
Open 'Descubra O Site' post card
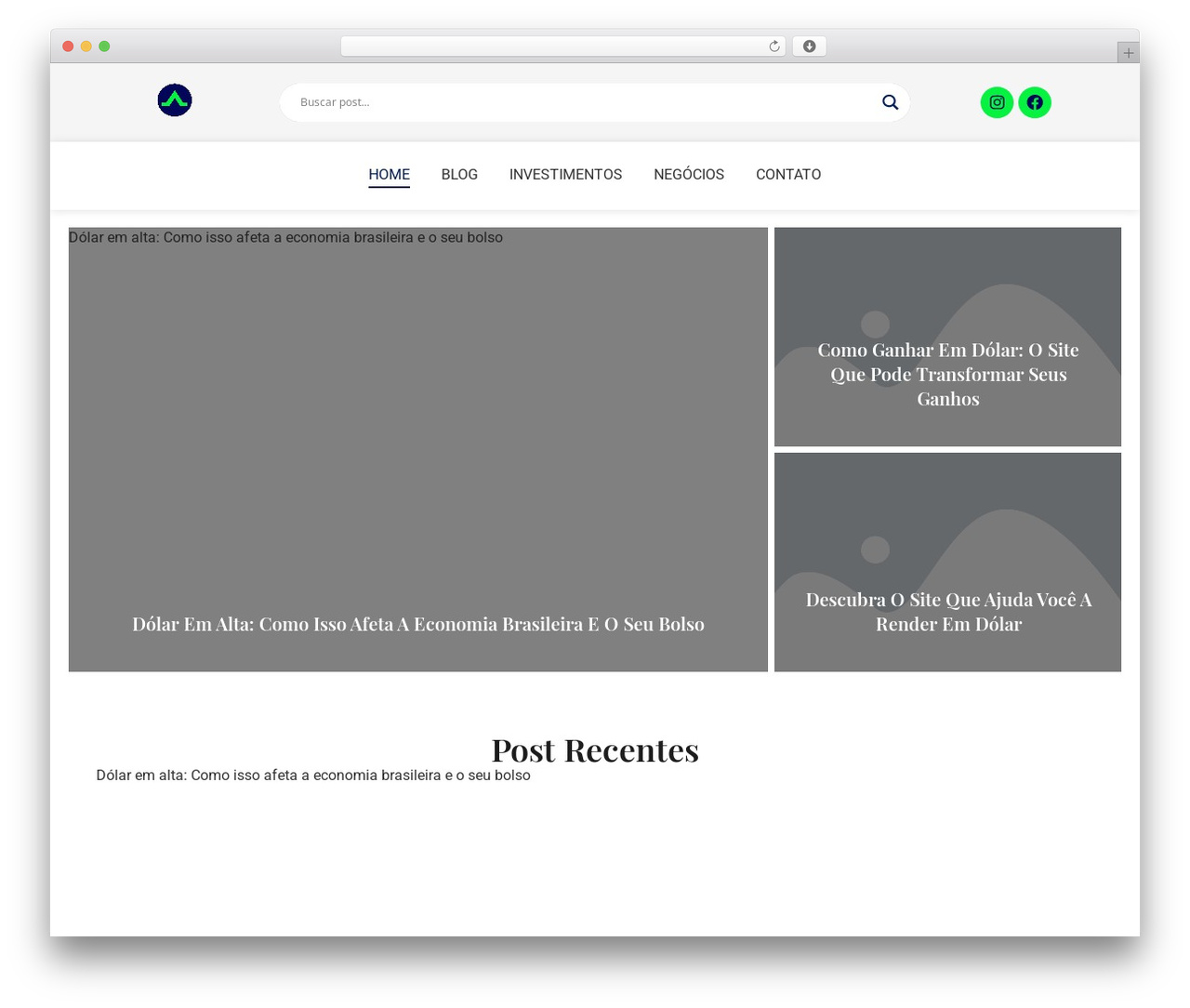click(947, 562)
